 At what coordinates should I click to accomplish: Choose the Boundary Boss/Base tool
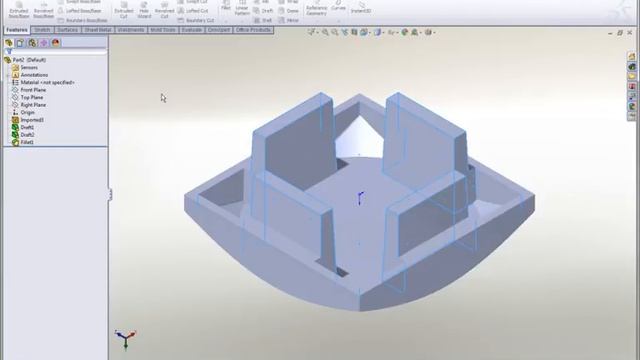[x=82, y=20]
